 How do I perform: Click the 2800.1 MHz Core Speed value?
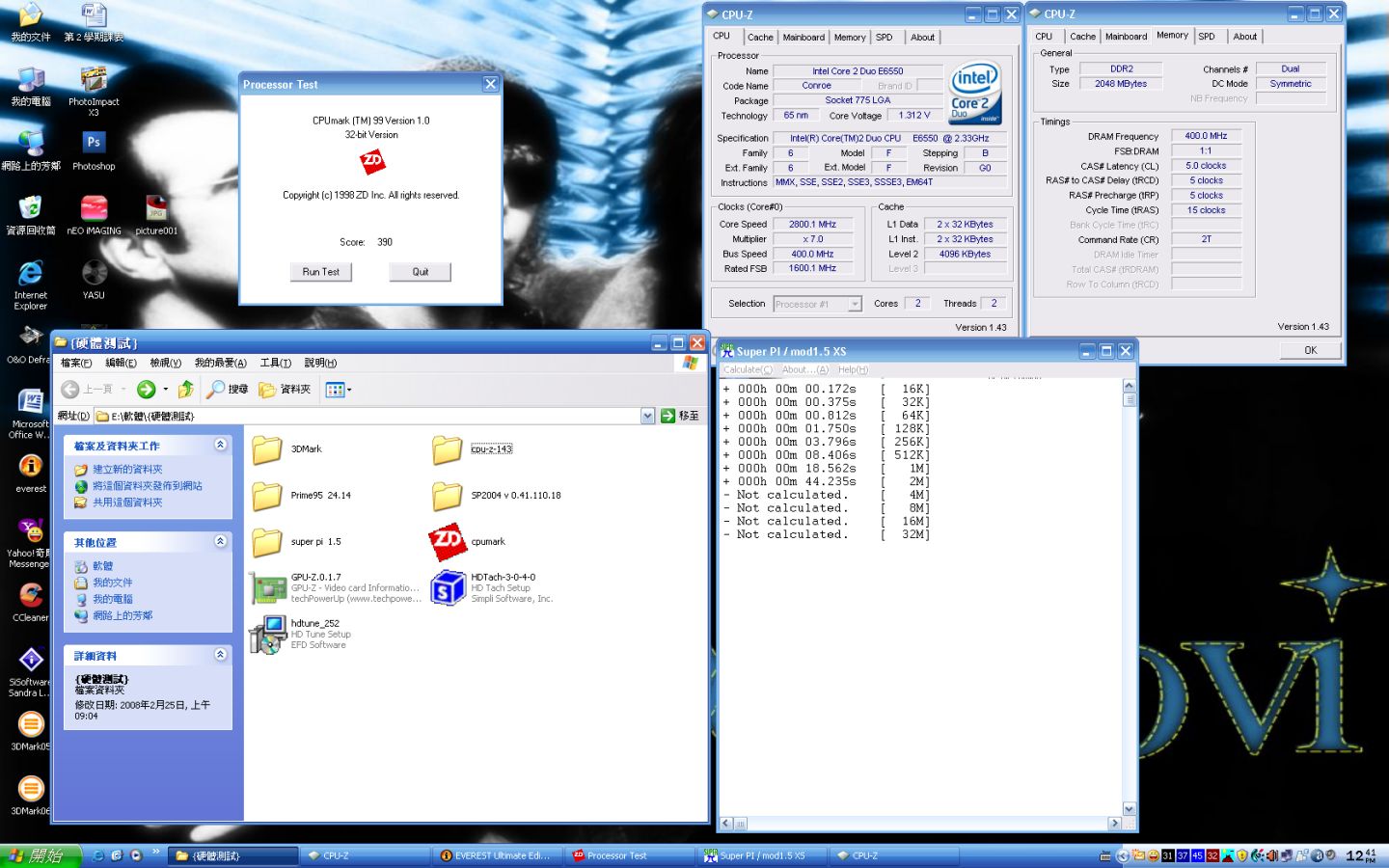(x=812, y=225)
